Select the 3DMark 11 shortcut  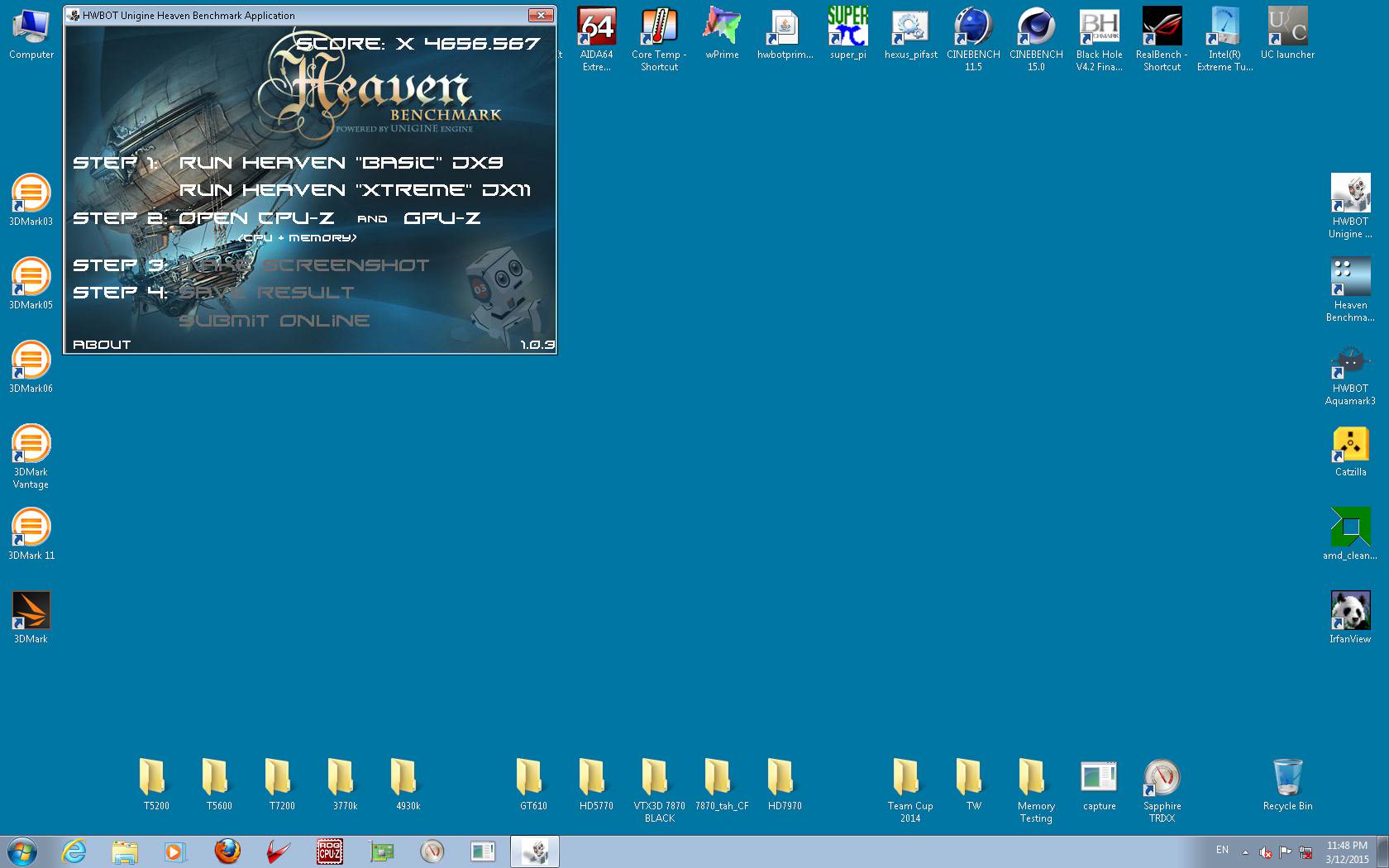tap(31, 533)
